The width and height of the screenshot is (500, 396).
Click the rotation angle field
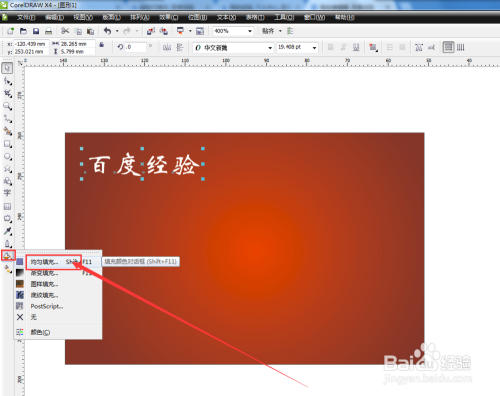pos(135,47)
